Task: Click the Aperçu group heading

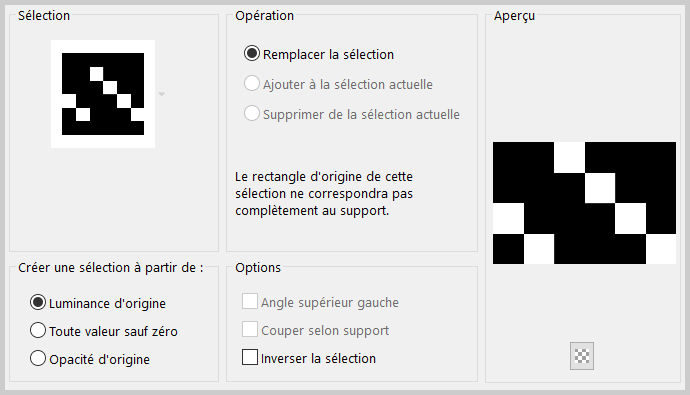Action: point(514,16)
